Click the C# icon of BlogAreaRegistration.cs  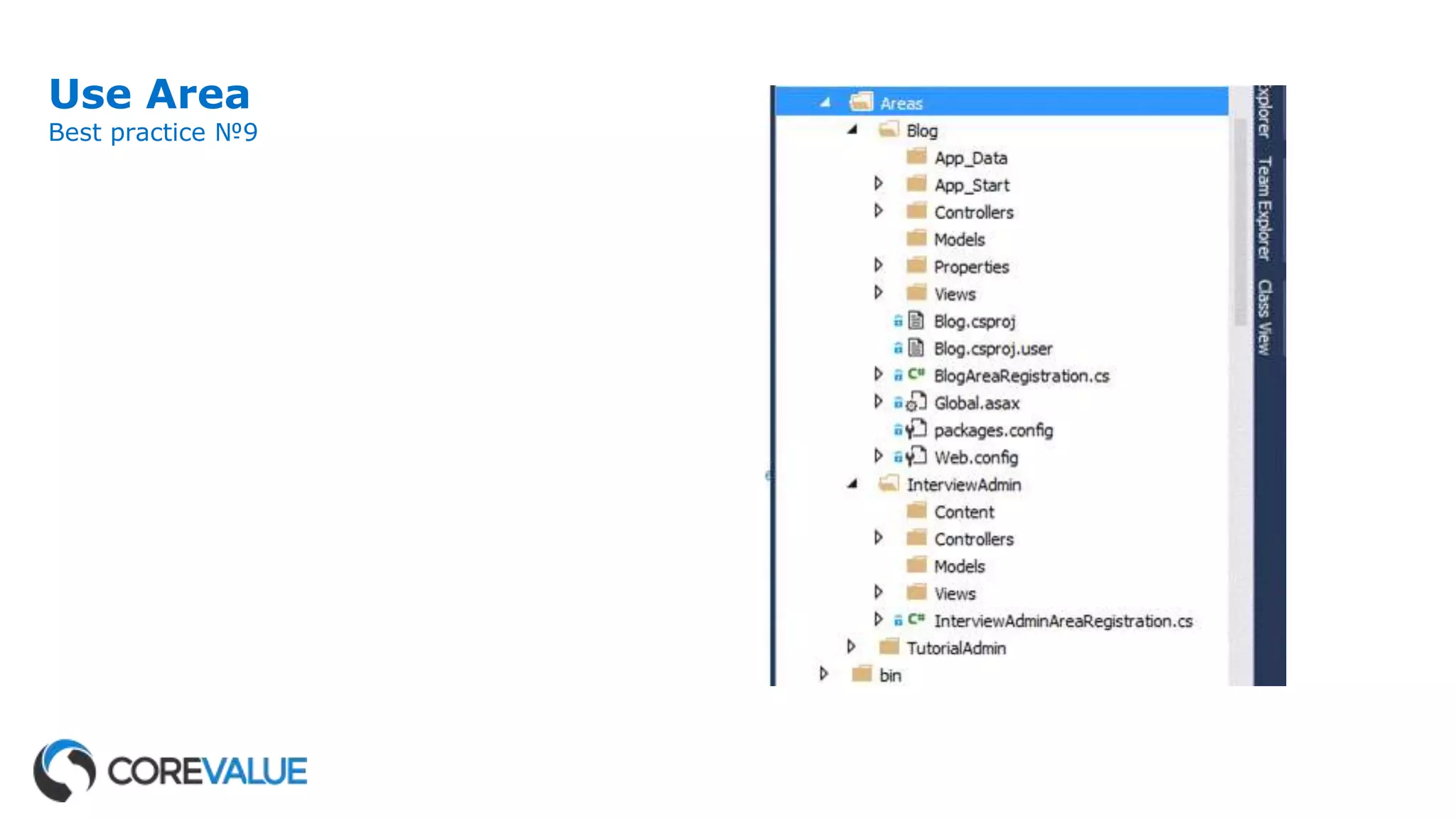click(916, 375)
